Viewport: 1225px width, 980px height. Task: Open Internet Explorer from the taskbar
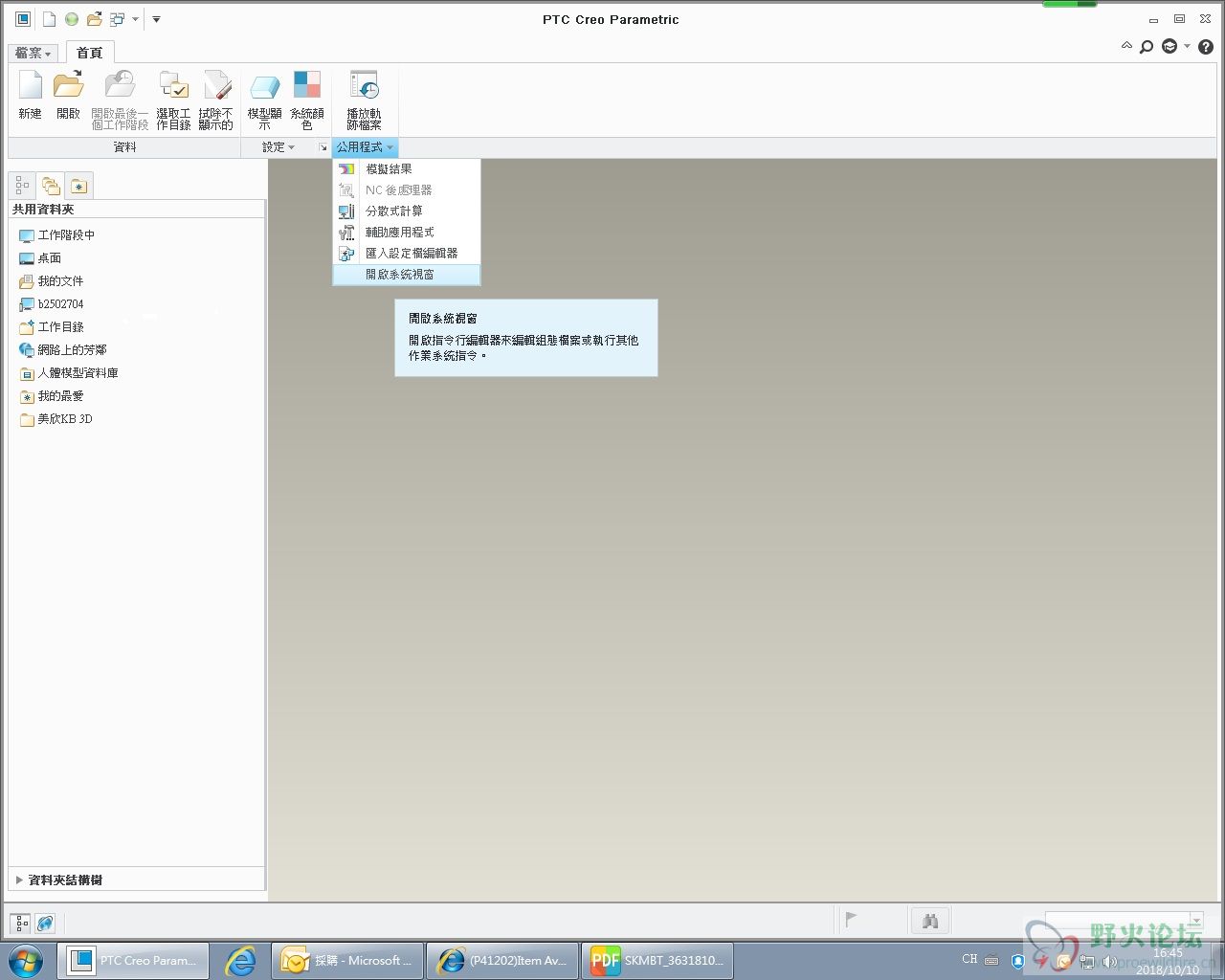pyautogui.click(x=240, y=960)
